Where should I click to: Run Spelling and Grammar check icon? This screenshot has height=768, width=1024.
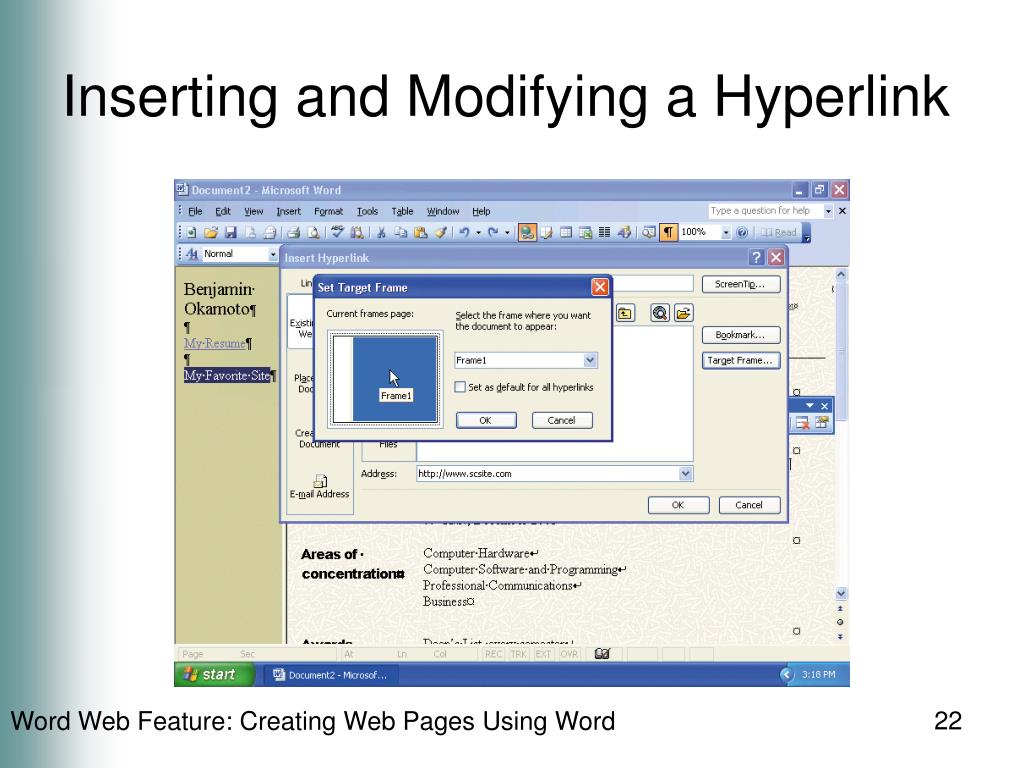pos(337,232)
